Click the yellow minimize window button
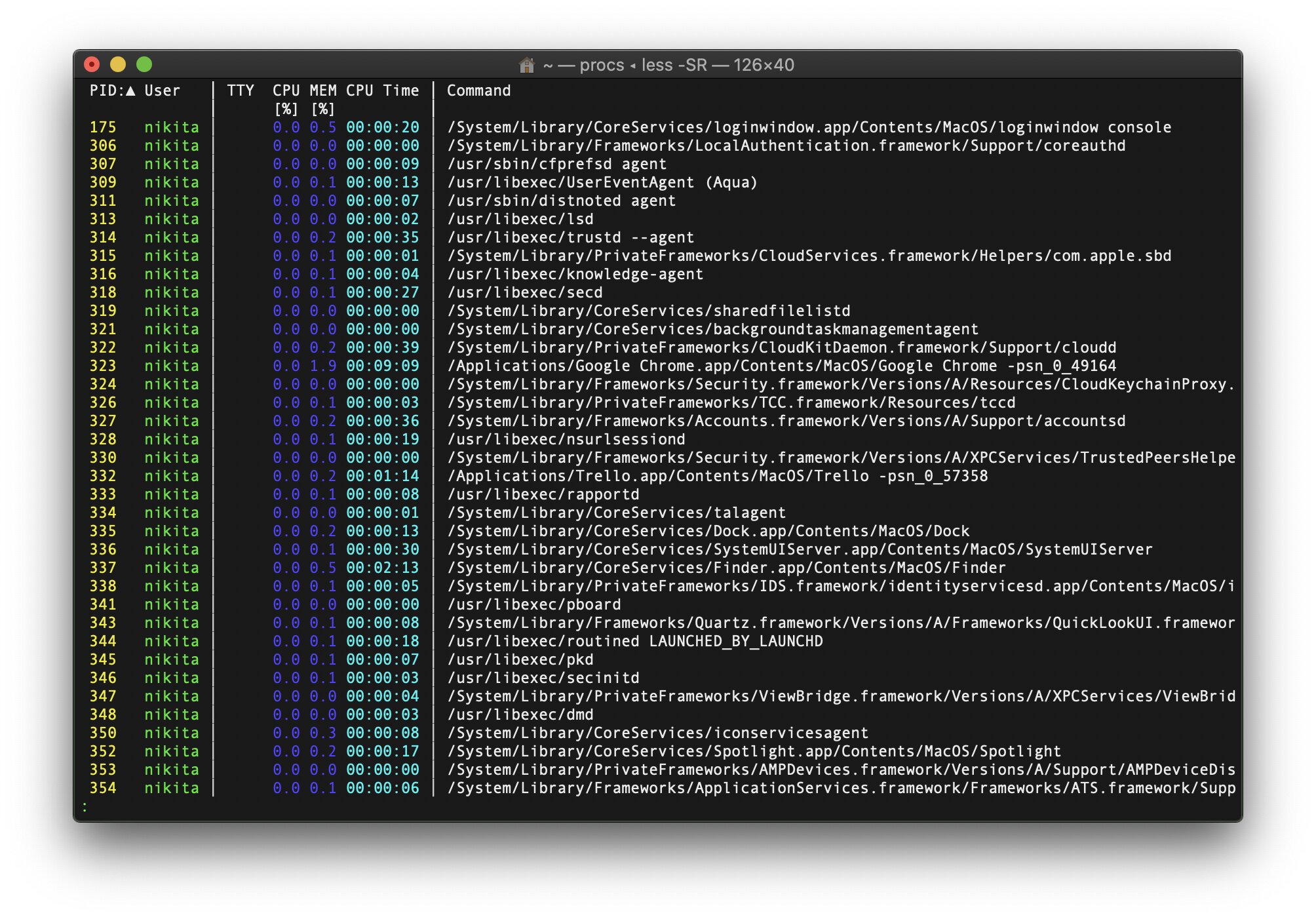 point(118,64)
